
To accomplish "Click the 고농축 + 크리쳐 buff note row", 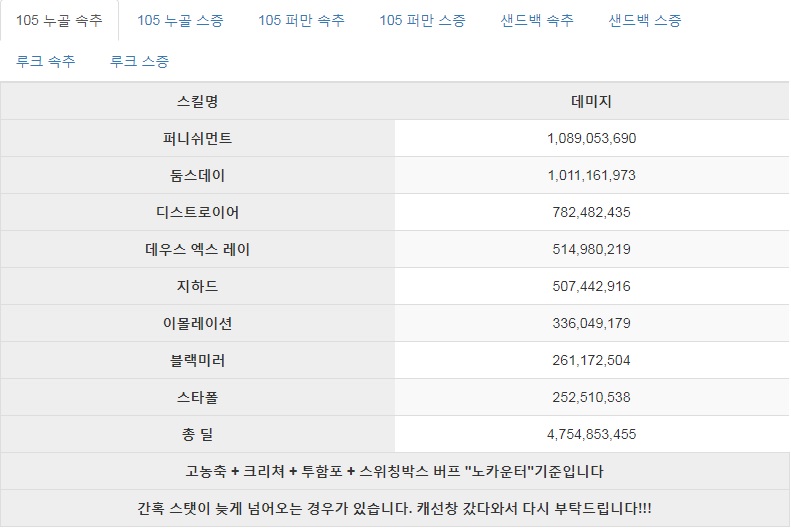I will pyautogui.click(x=394, y=472).
